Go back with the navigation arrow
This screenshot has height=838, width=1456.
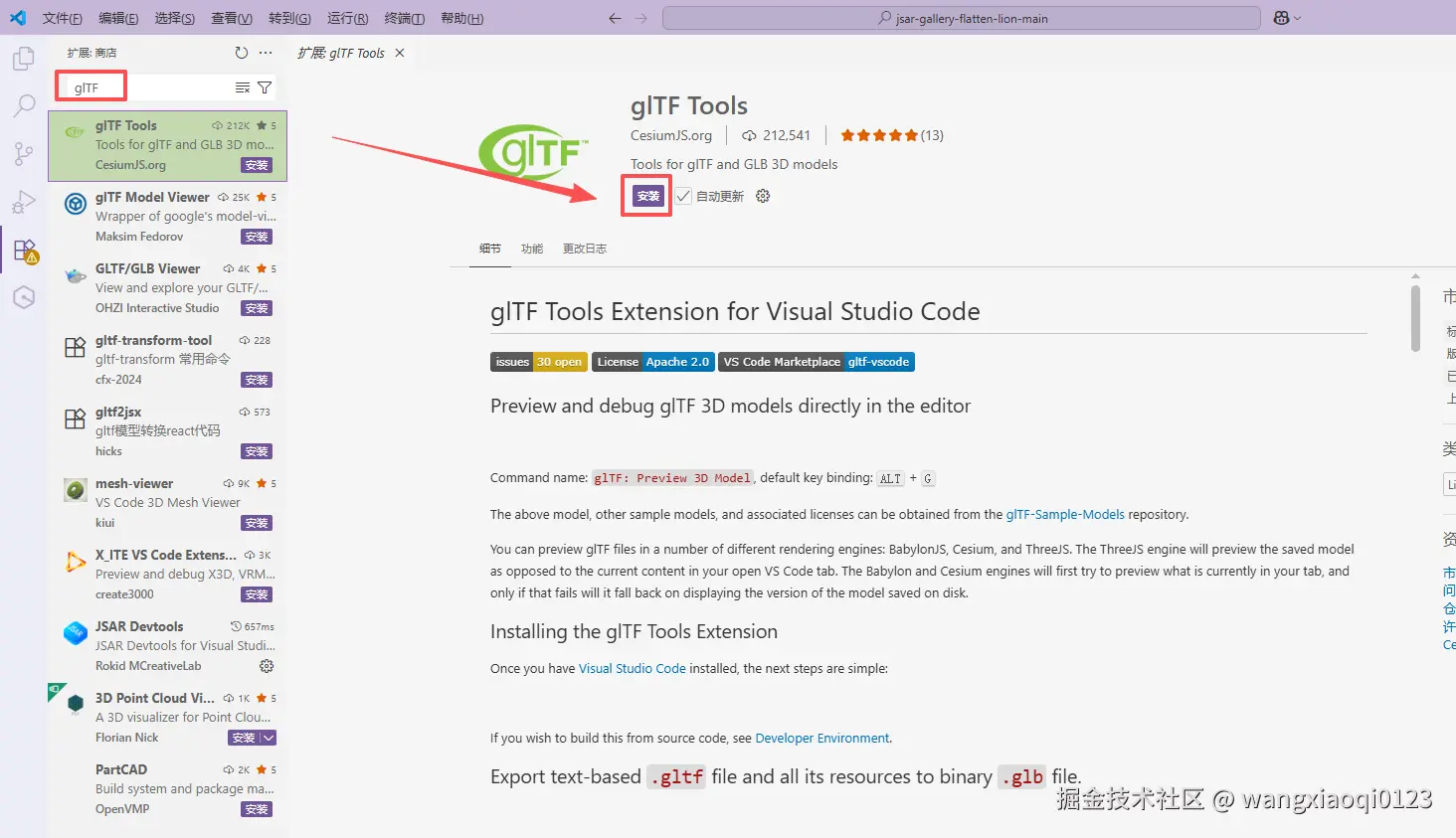[615, 18]
